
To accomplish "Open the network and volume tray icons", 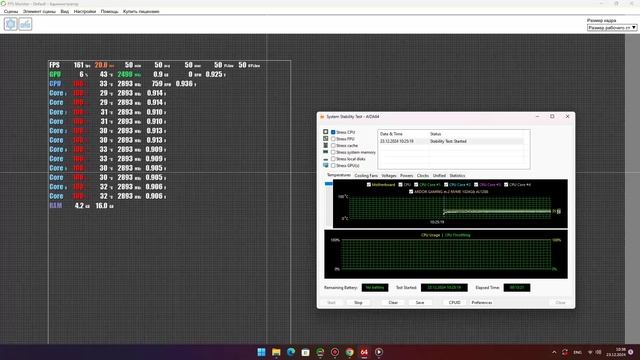I will coord(594,352).
